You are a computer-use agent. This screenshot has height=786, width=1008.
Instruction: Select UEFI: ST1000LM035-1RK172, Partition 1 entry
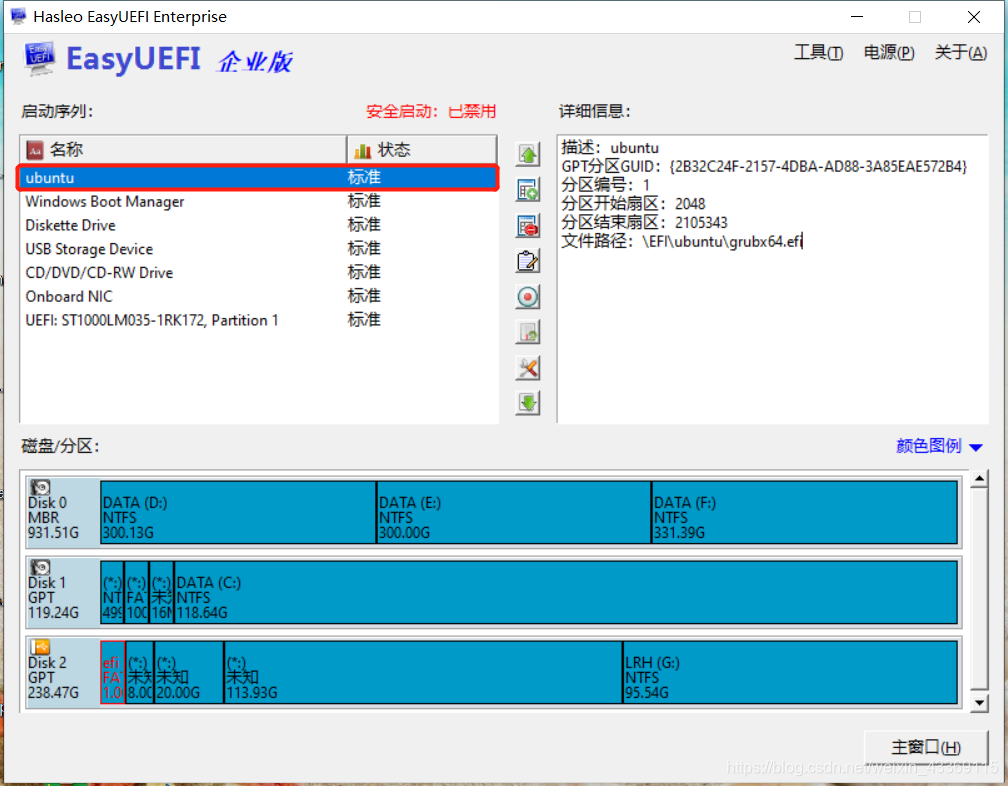tap(258, 320)
